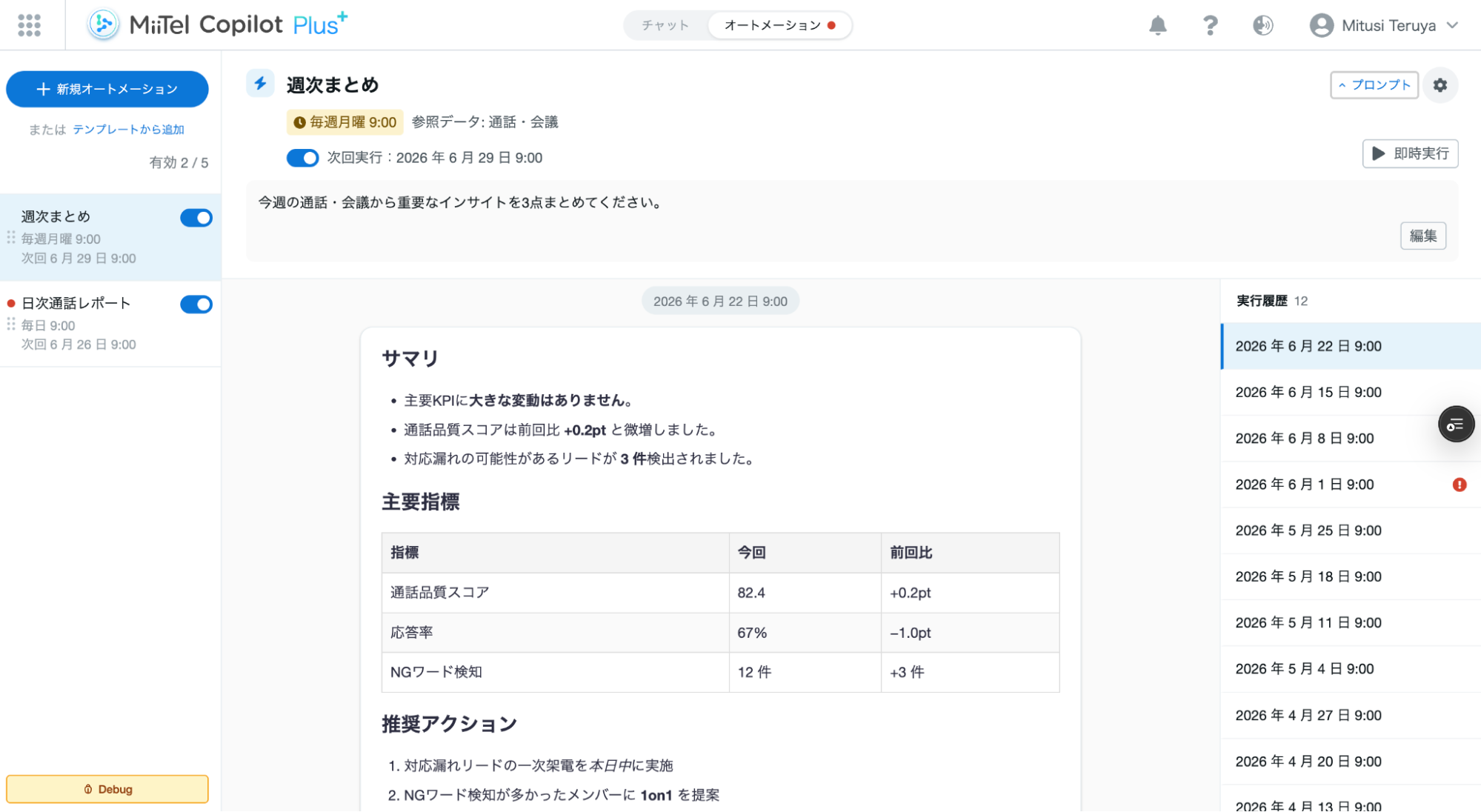Click the error icon on 6 月 1 日 run

click(x=1459, y=485)
